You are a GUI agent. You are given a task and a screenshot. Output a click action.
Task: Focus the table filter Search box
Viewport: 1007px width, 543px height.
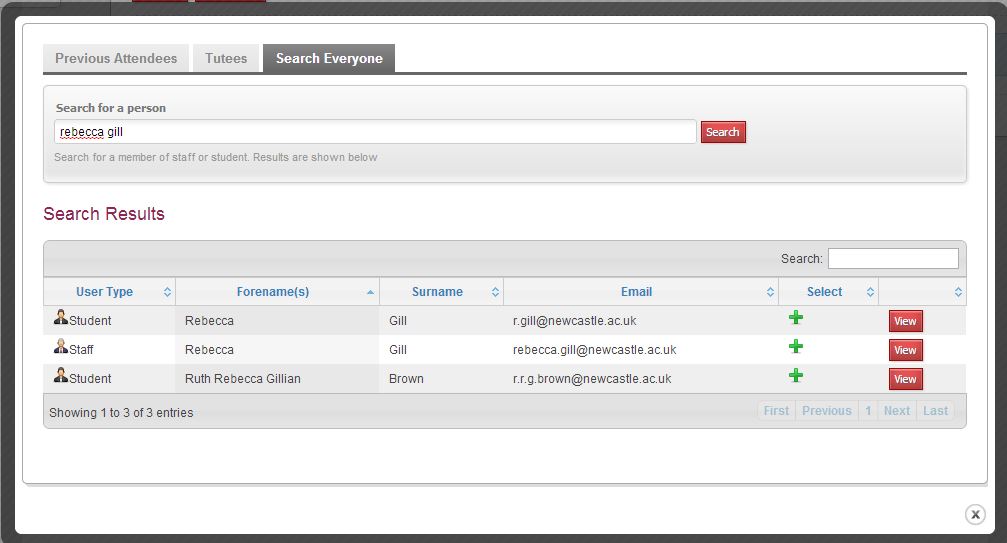coord(892,259)
